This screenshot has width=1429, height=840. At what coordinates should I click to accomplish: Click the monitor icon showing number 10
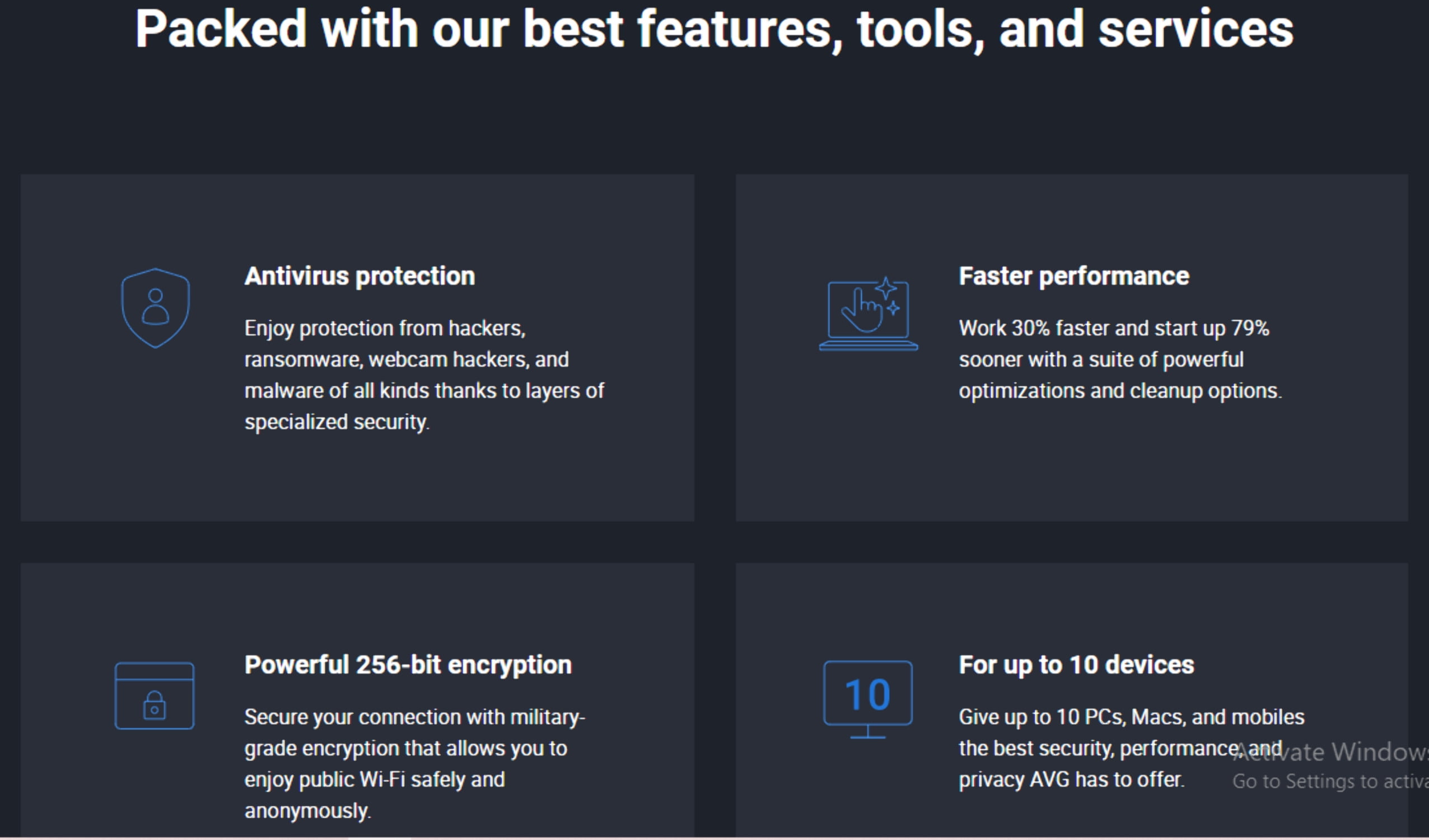867,700
